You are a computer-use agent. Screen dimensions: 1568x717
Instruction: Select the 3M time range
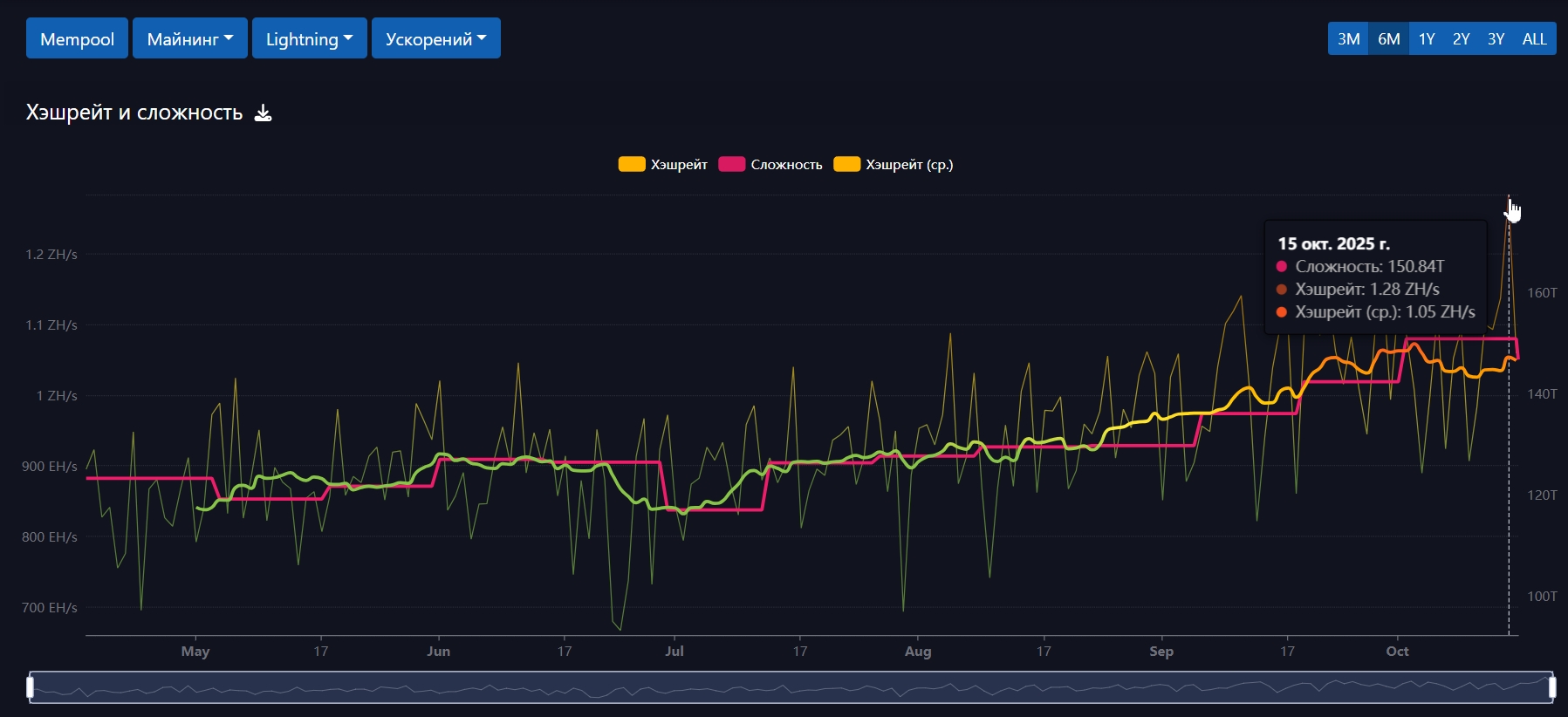point(1348,39)
